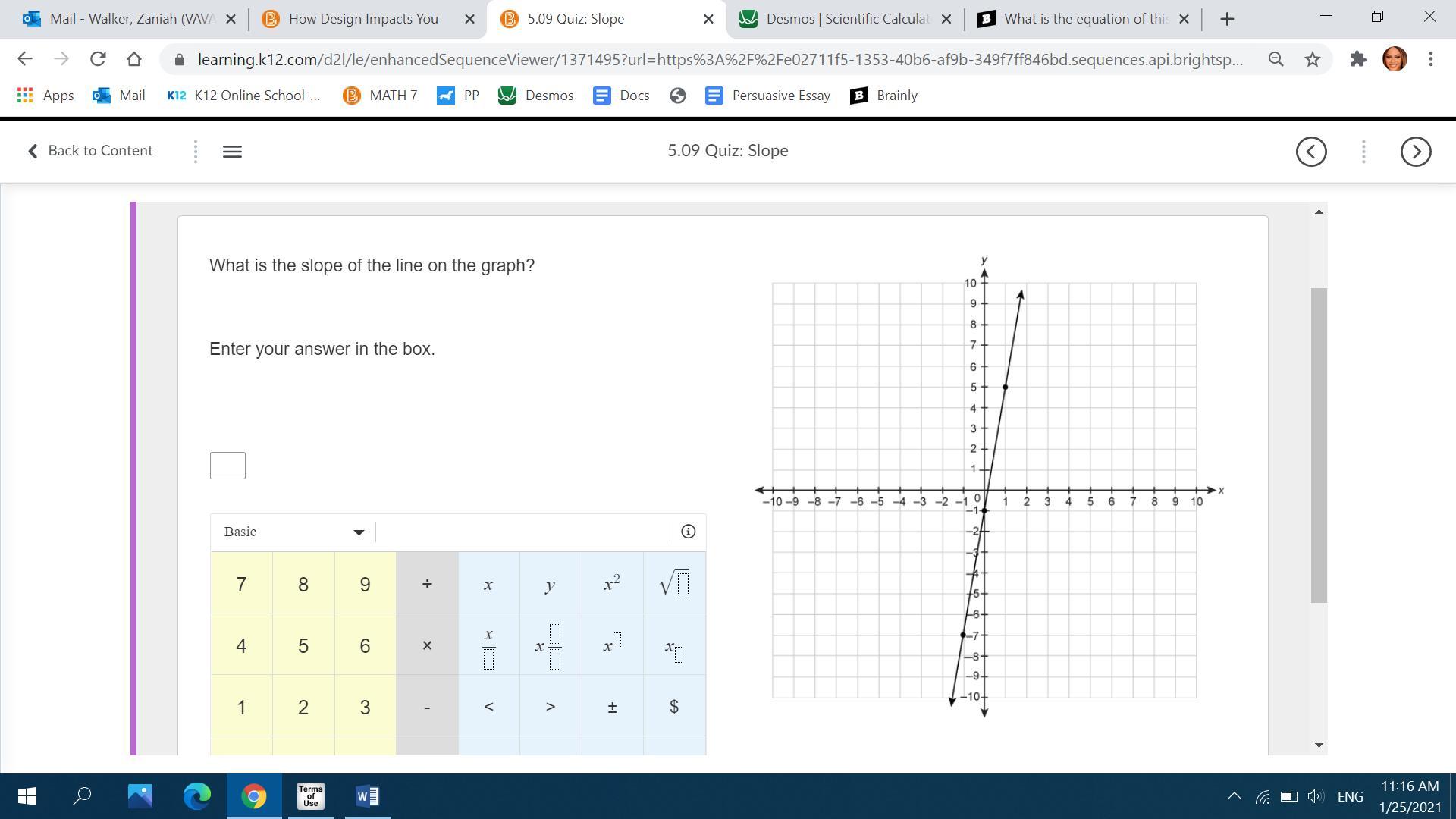Reload the current page
This screenshot has height=819, width=1456.
tap(98, 59)
